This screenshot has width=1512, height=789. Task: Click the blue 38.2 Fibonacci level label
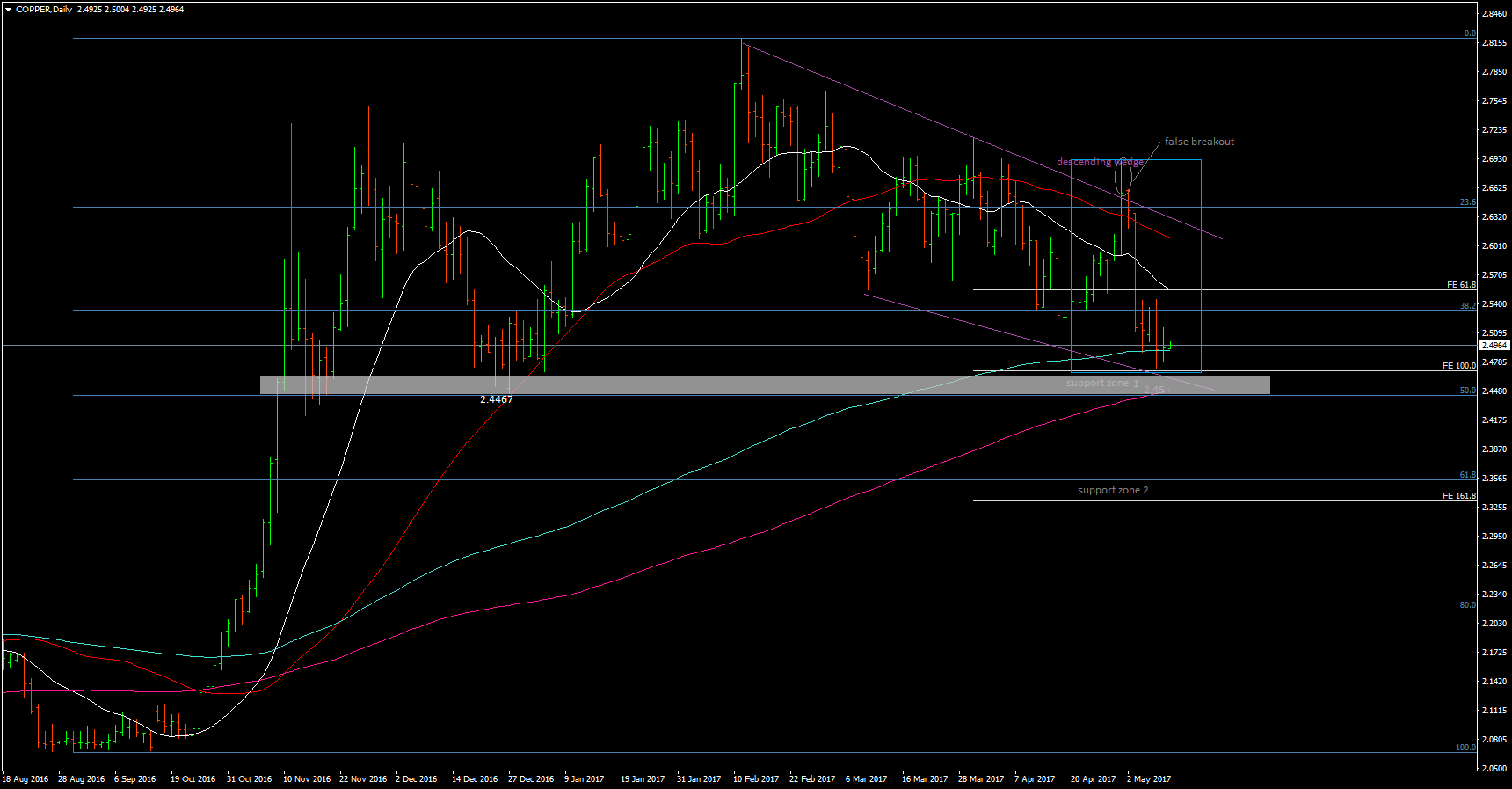(1467, 306)
